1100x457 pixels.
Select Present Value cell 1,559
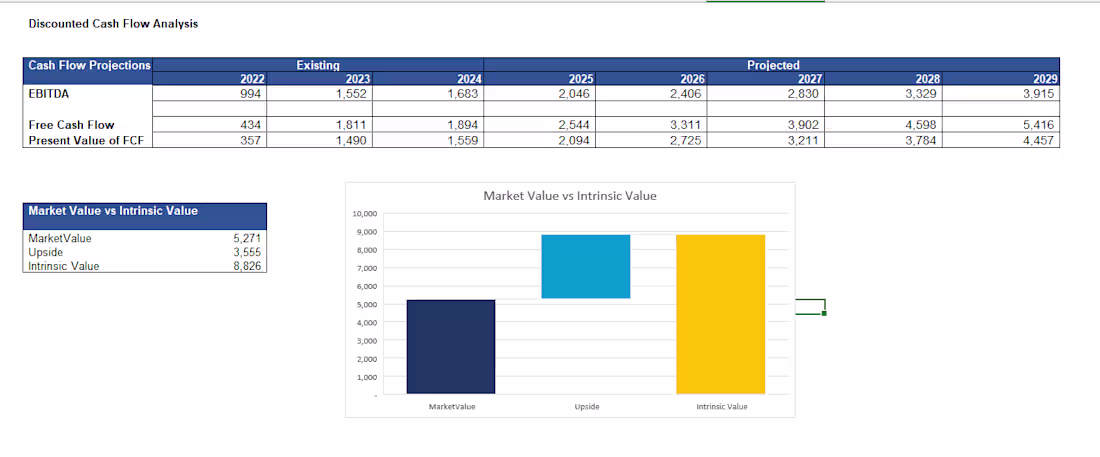(427, 140)
